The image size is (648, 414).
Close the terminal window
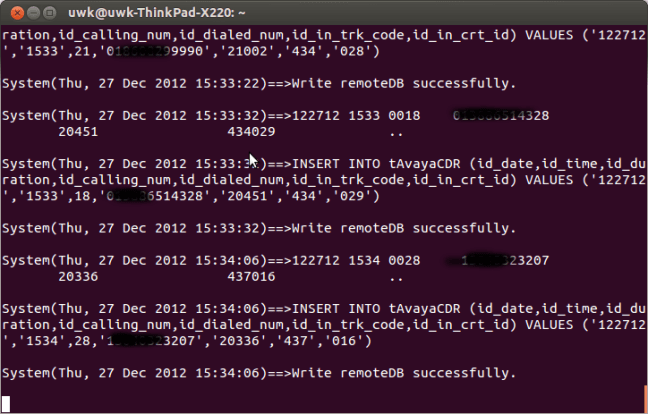coord(17,13)
